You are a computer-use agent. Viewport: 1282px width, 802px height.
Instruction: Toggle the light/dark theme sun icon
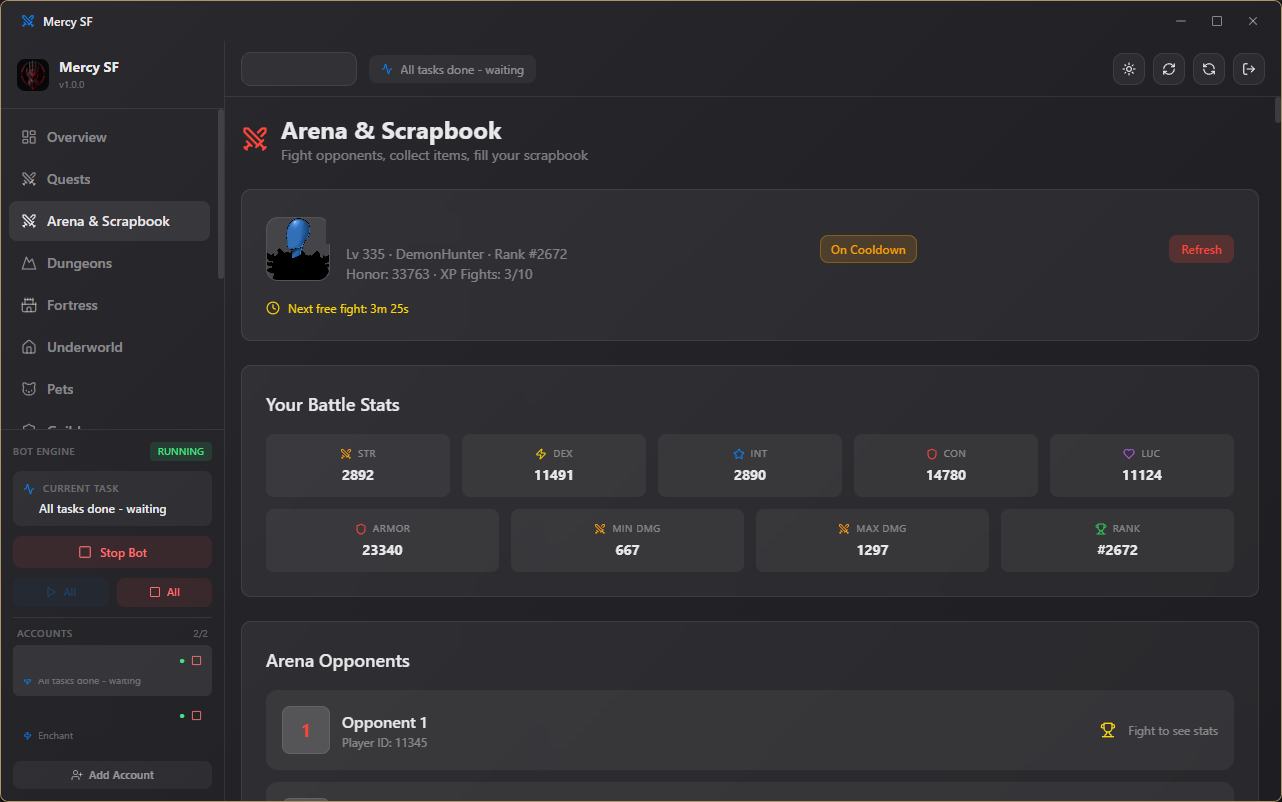[x=1129, y=69]
